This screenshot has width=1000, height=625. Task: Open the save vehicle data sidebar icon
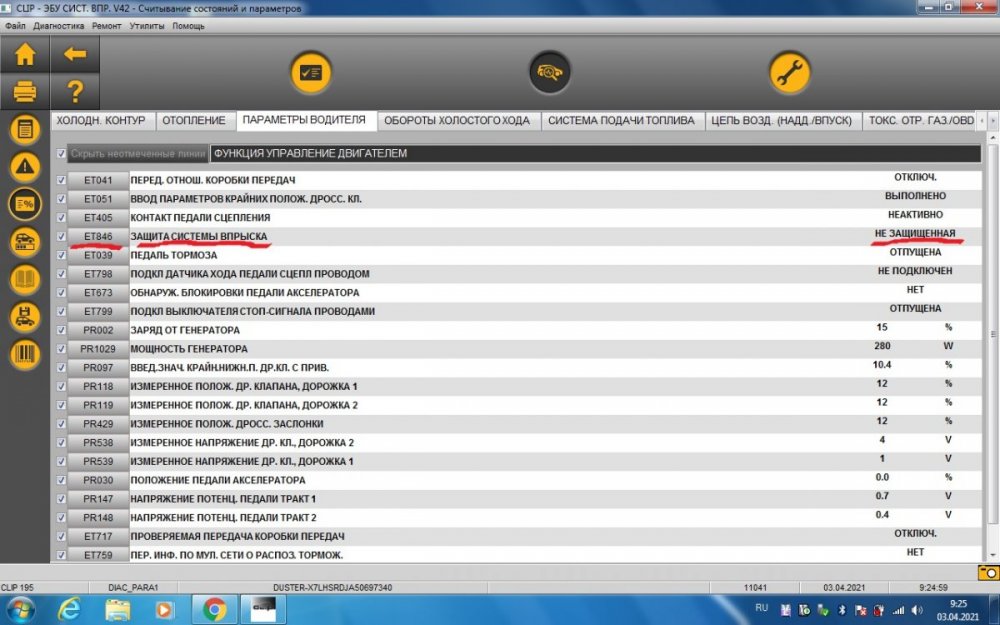25,317
